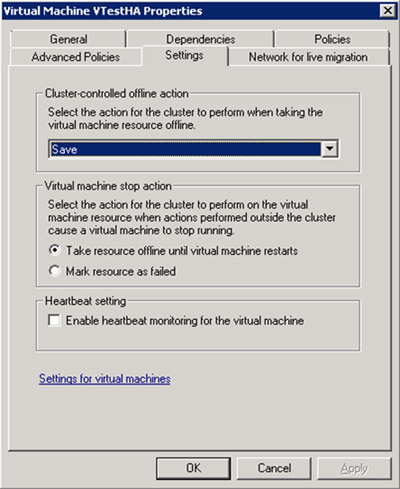Click the greyed-out Apply button
The width and height of the screenshot is (400, 489).
(x=354, y=468)
